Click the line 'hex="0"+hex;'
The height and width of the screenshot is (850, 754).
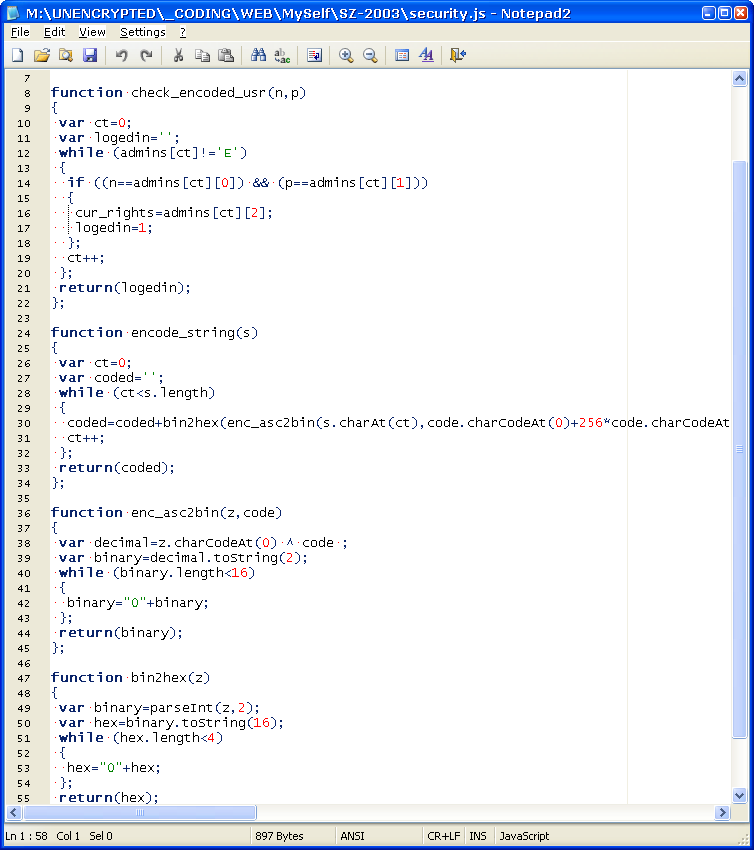(114, 768)
